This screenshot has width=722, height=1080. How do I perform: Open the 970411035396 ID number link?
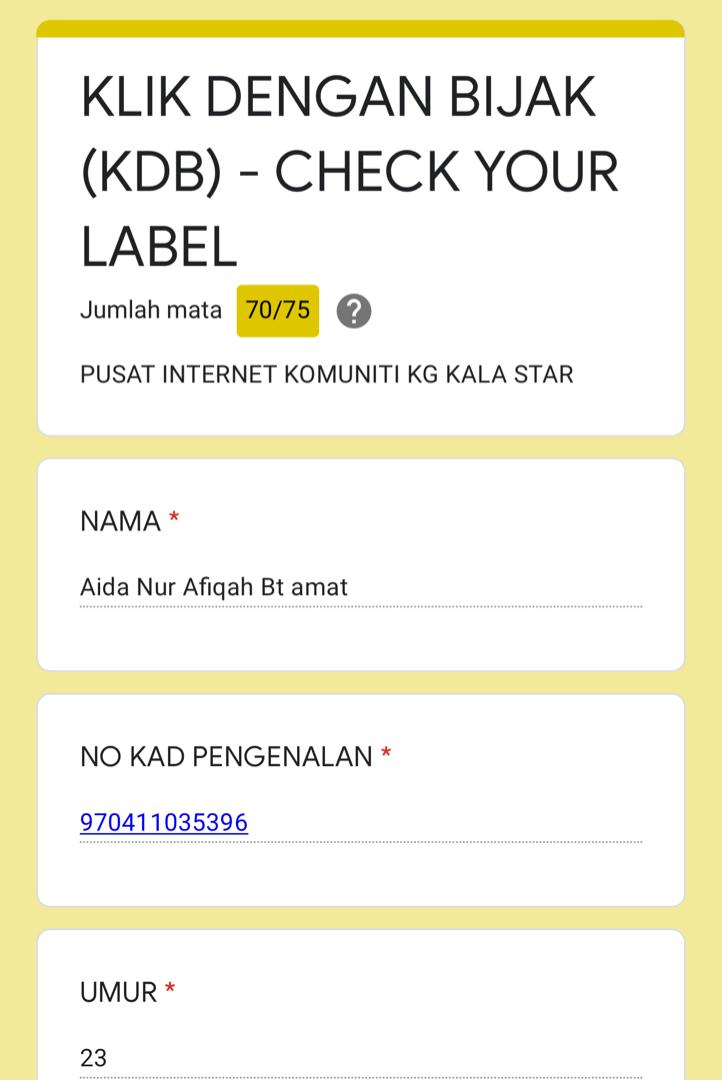(x=164, y=822)
